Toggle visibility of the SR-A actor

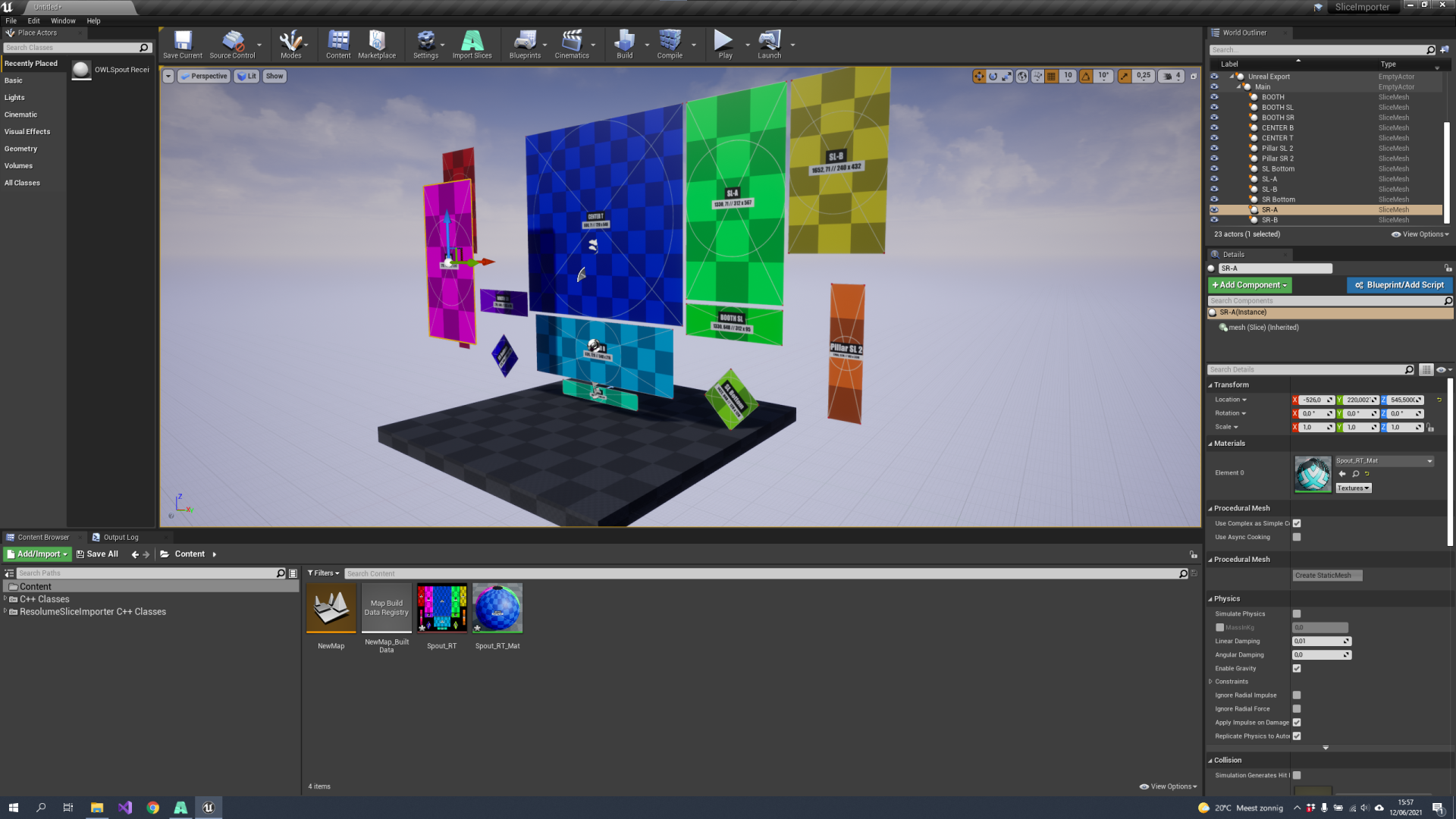pos(1216,209)
